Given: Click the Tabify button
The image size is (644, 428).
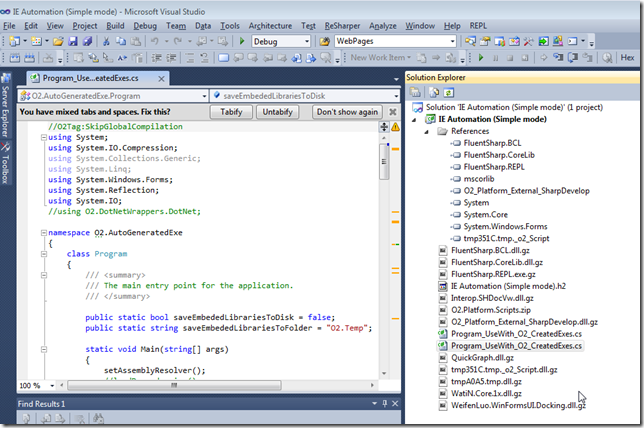Looking at the screenshot, I should [231, 112].
